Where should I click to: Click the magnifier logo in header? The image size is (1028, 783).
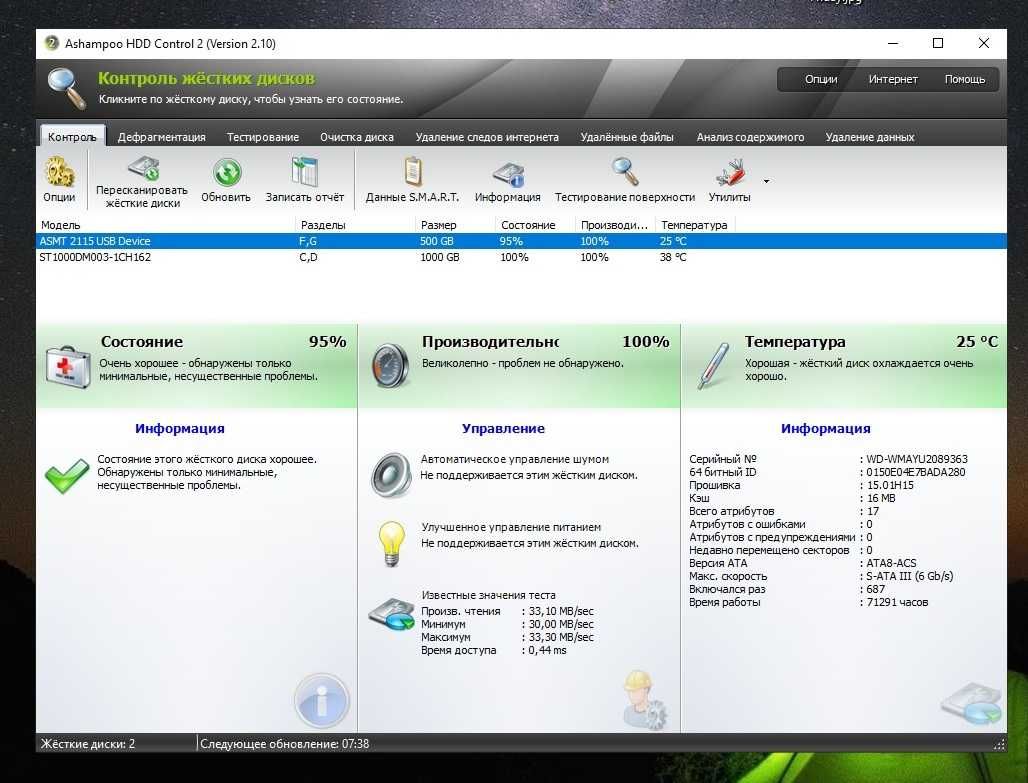(67, 89)
